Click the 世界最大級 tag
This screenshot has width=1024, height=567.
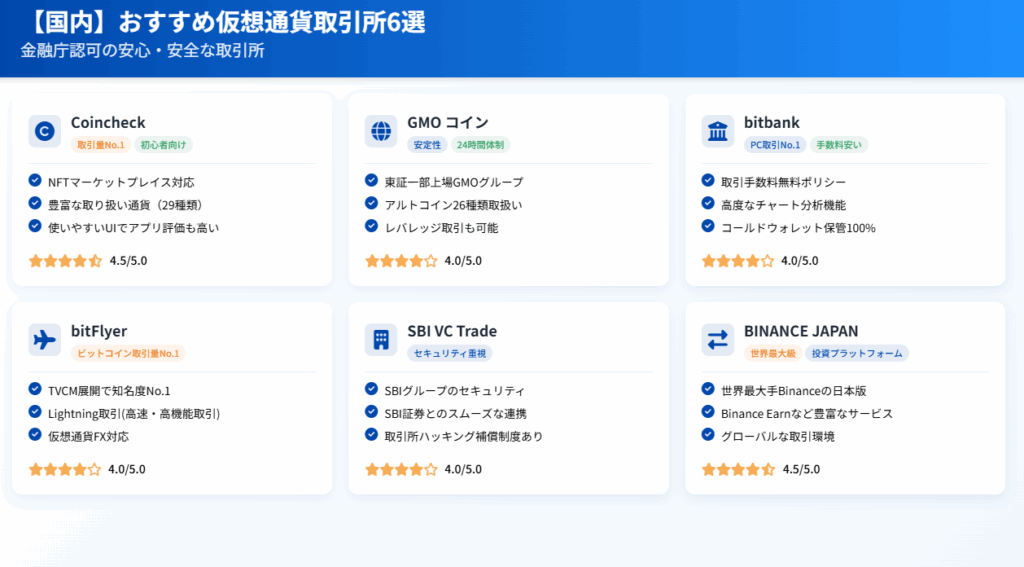click(x=773, y=353)
